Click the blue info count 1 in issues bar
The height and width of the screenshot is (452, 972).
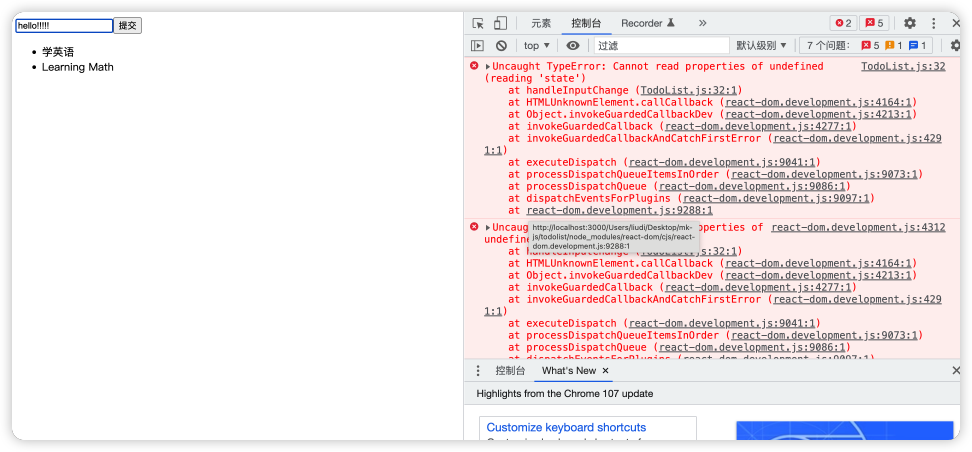click(x=917, y=45)
